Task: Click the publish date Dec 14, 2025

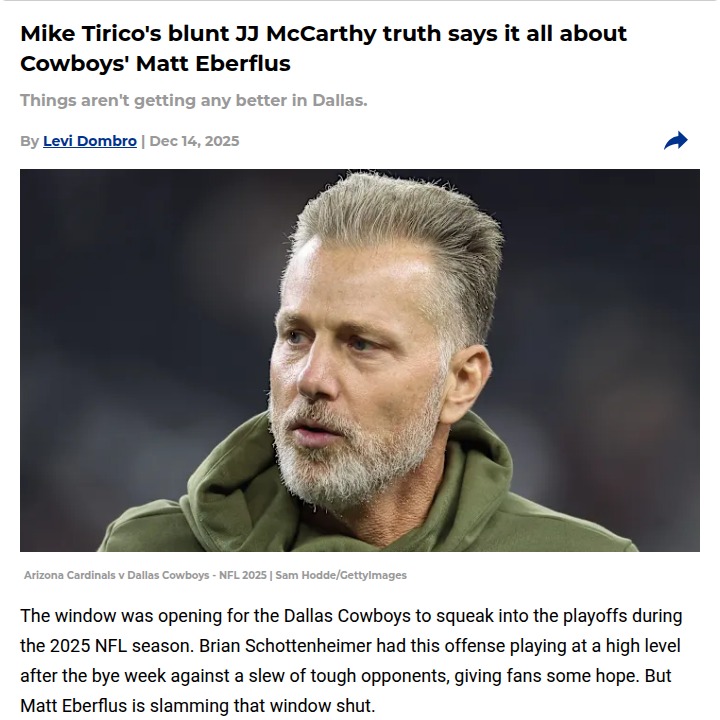Action: (x=194, y=141)
